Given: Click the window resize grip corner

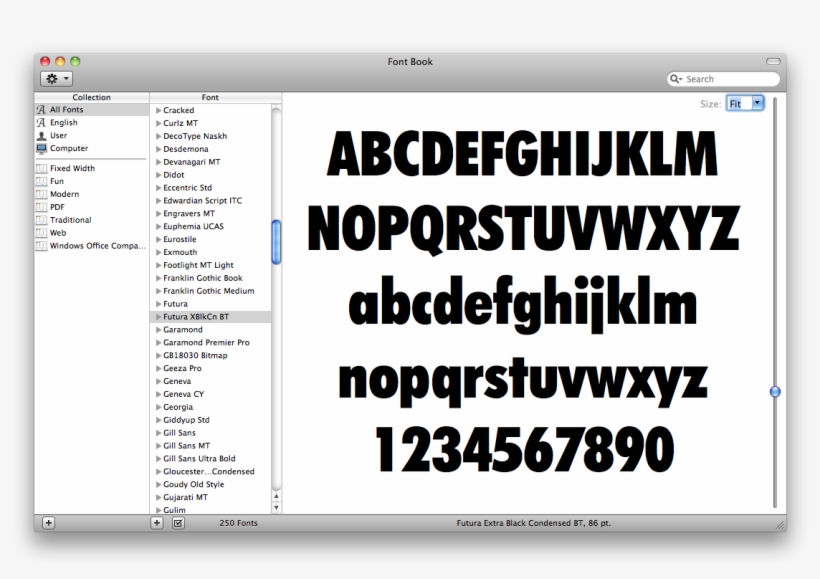Looking at the screenshot, I should pyautogui.click(x=780, y=525).
